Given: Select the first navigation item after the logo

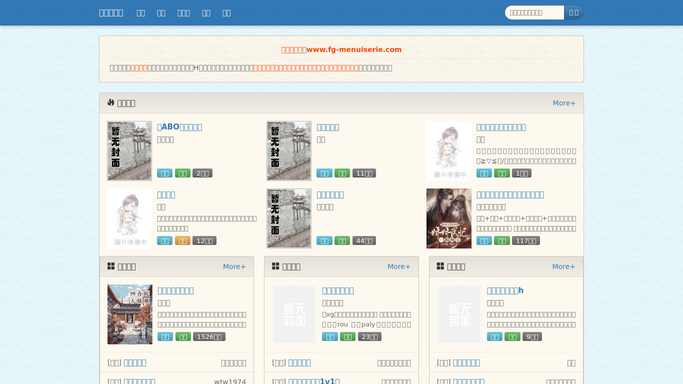Looking at the screenshot, I should [x=141, y=13].
